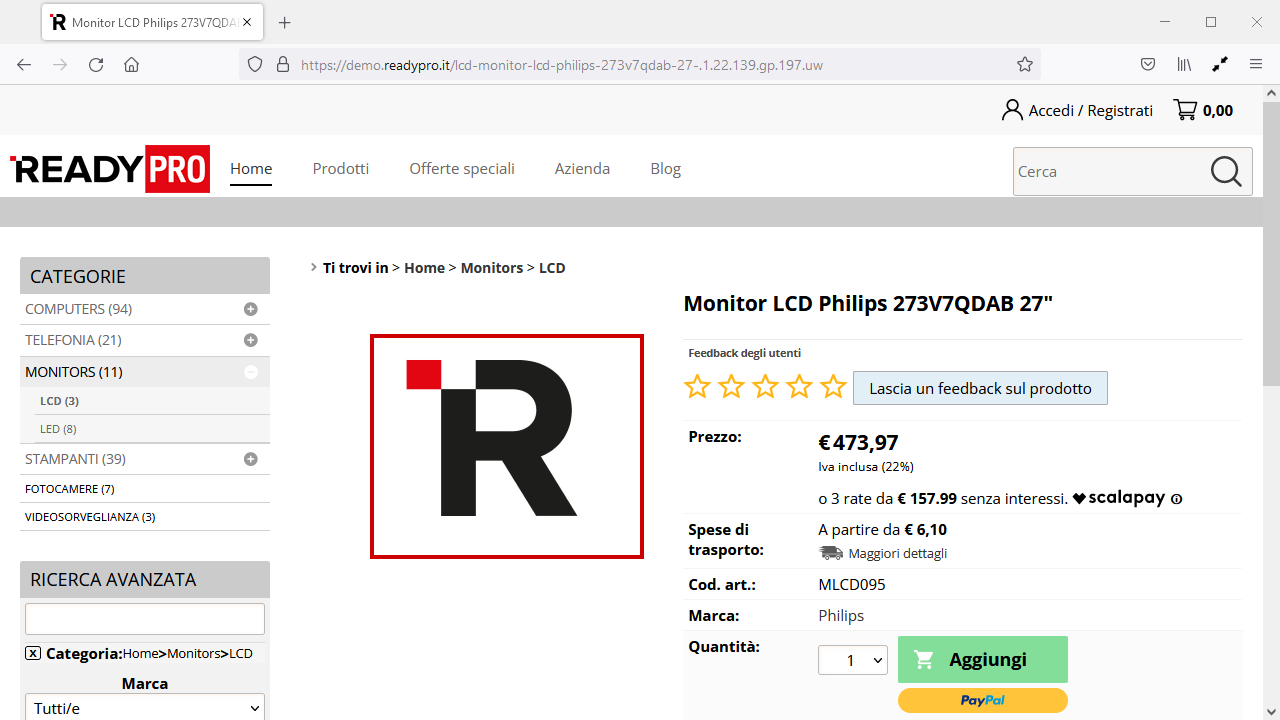Remove the category filter X icon
This screenshot has width=1280, height=720.
click(33, 653)
